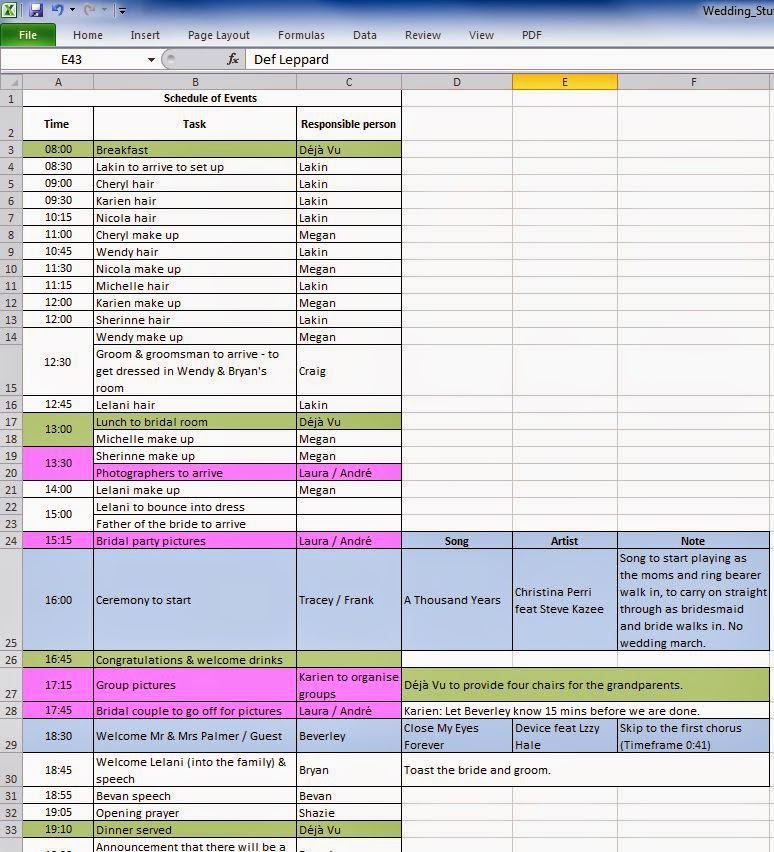Select column D header
The width and height of the screenshot is (774, 852).
[x=457, y=82]
